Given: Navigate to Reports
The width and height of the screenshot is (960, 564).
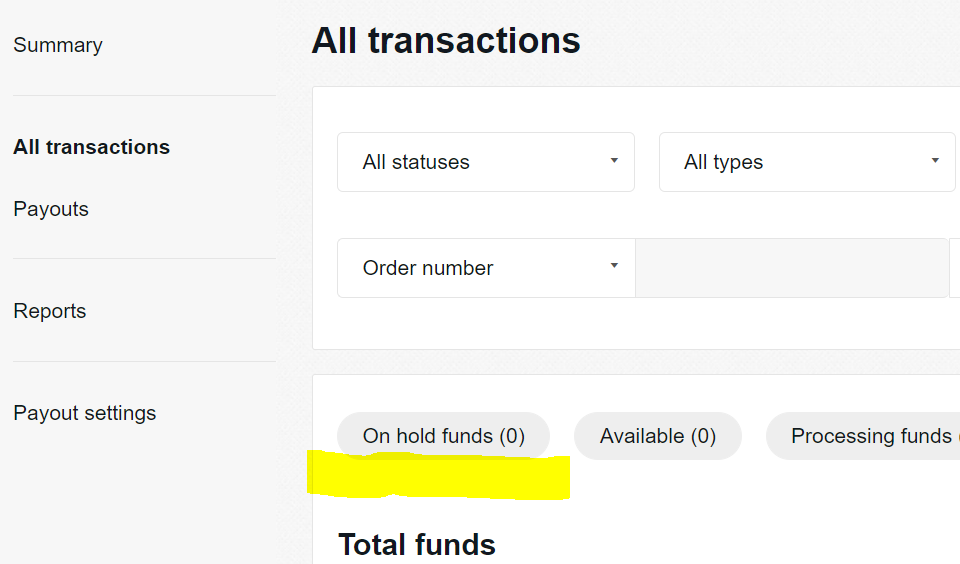Looking at the screenshot, I should pyautogui.click(x=50, y=311).
